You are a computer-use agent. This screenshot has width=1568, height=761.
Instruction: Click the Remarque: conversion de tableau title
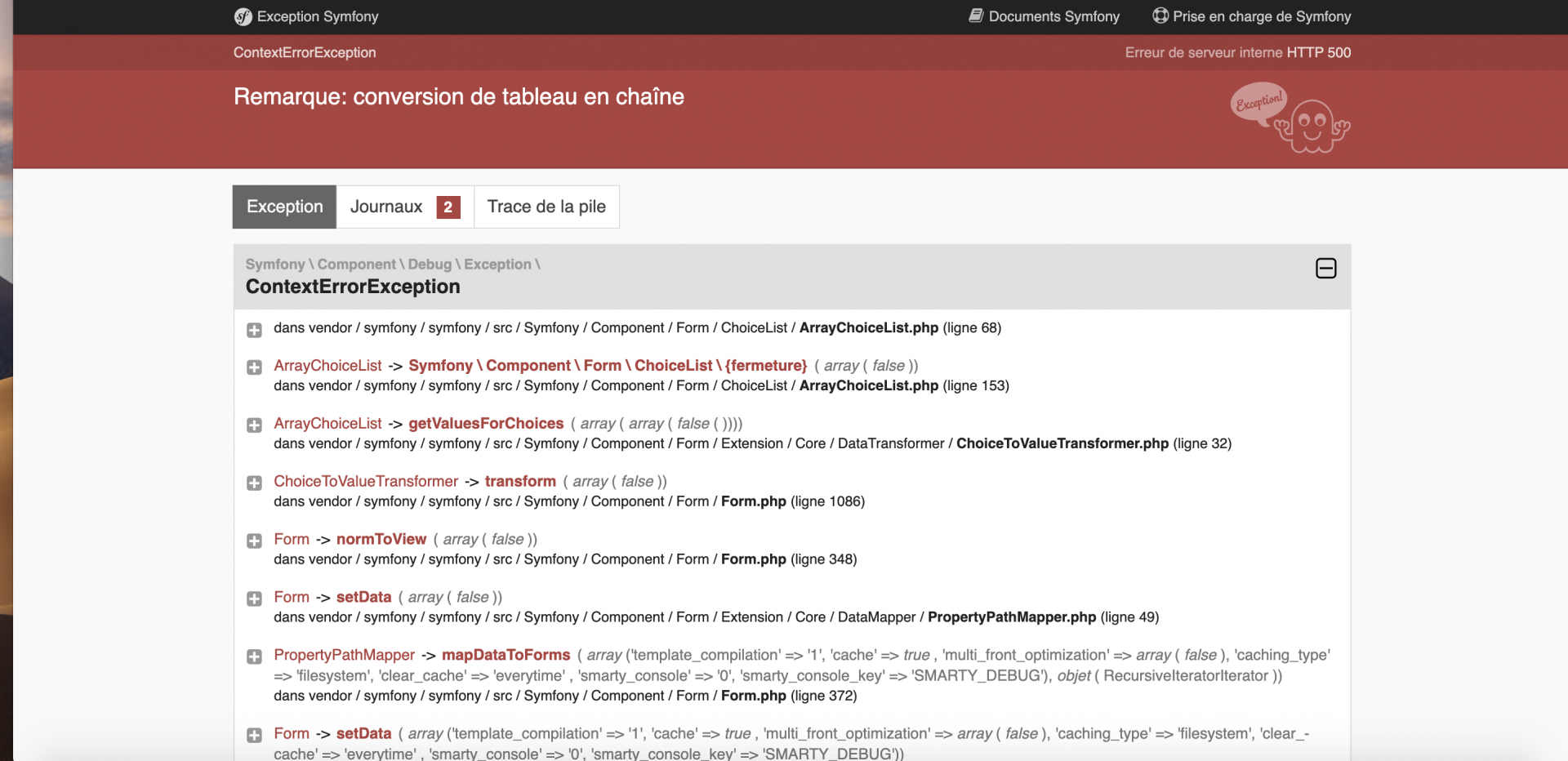[x=459, y=96]
